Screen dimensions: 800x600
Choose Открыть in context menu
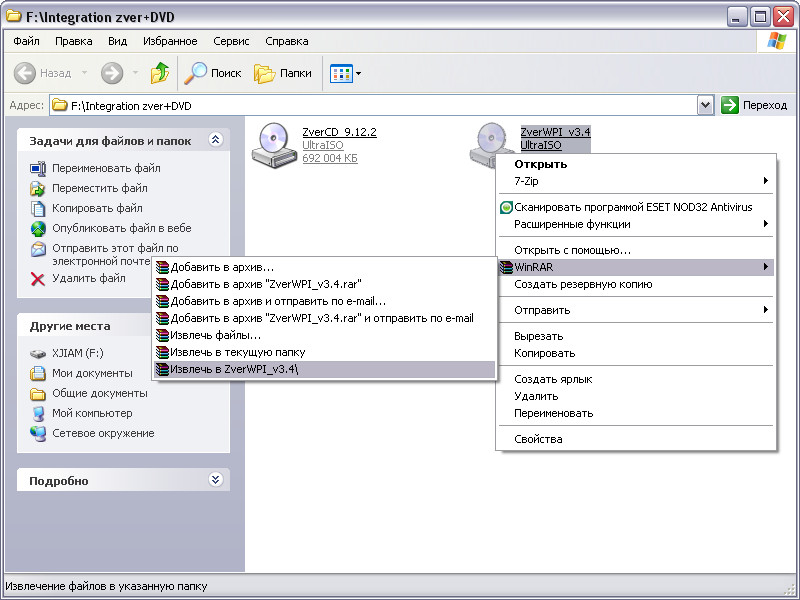coord(636,164)
